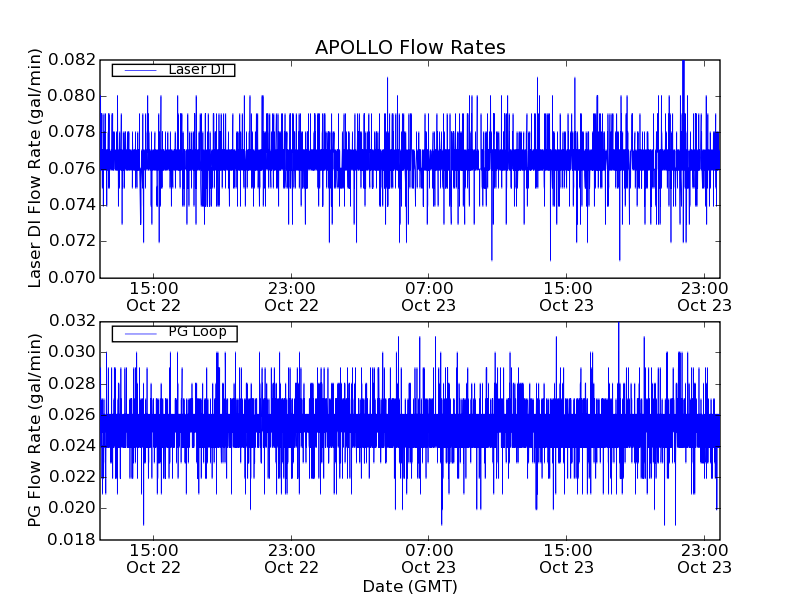Click the tallest Laser DI spike reaching 0.082
Viewport: 800px width, 600px height.
pos(683,64)
